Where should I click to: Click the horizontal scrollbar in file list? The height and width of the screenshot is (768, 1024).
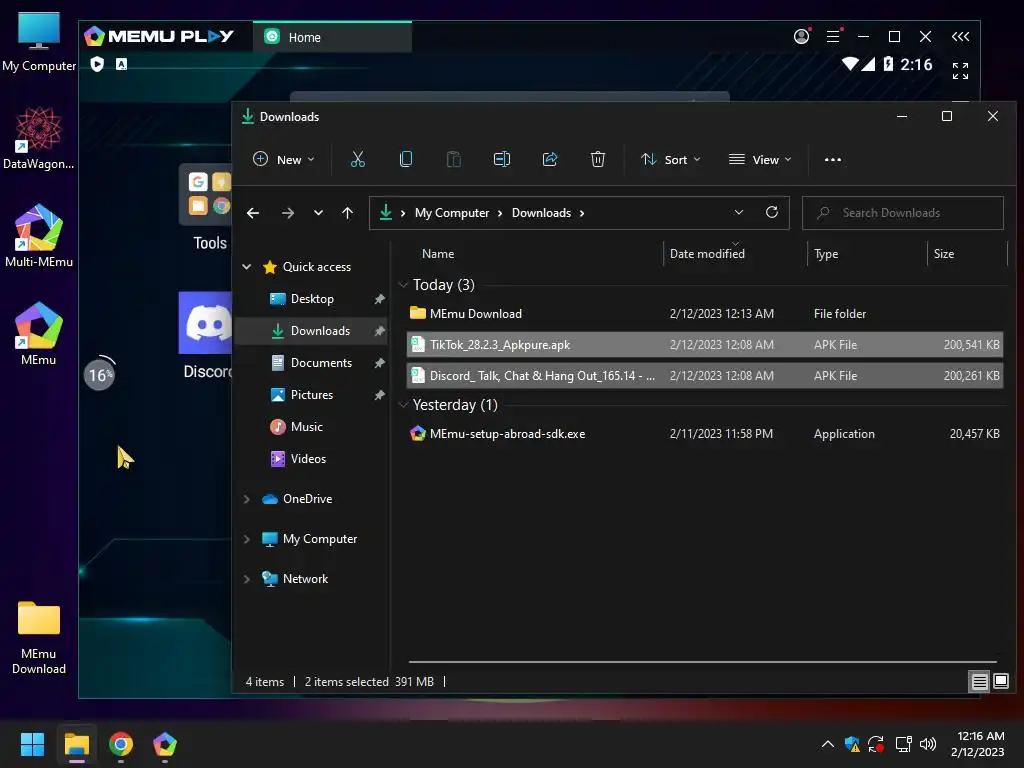(x=703, y=662)
